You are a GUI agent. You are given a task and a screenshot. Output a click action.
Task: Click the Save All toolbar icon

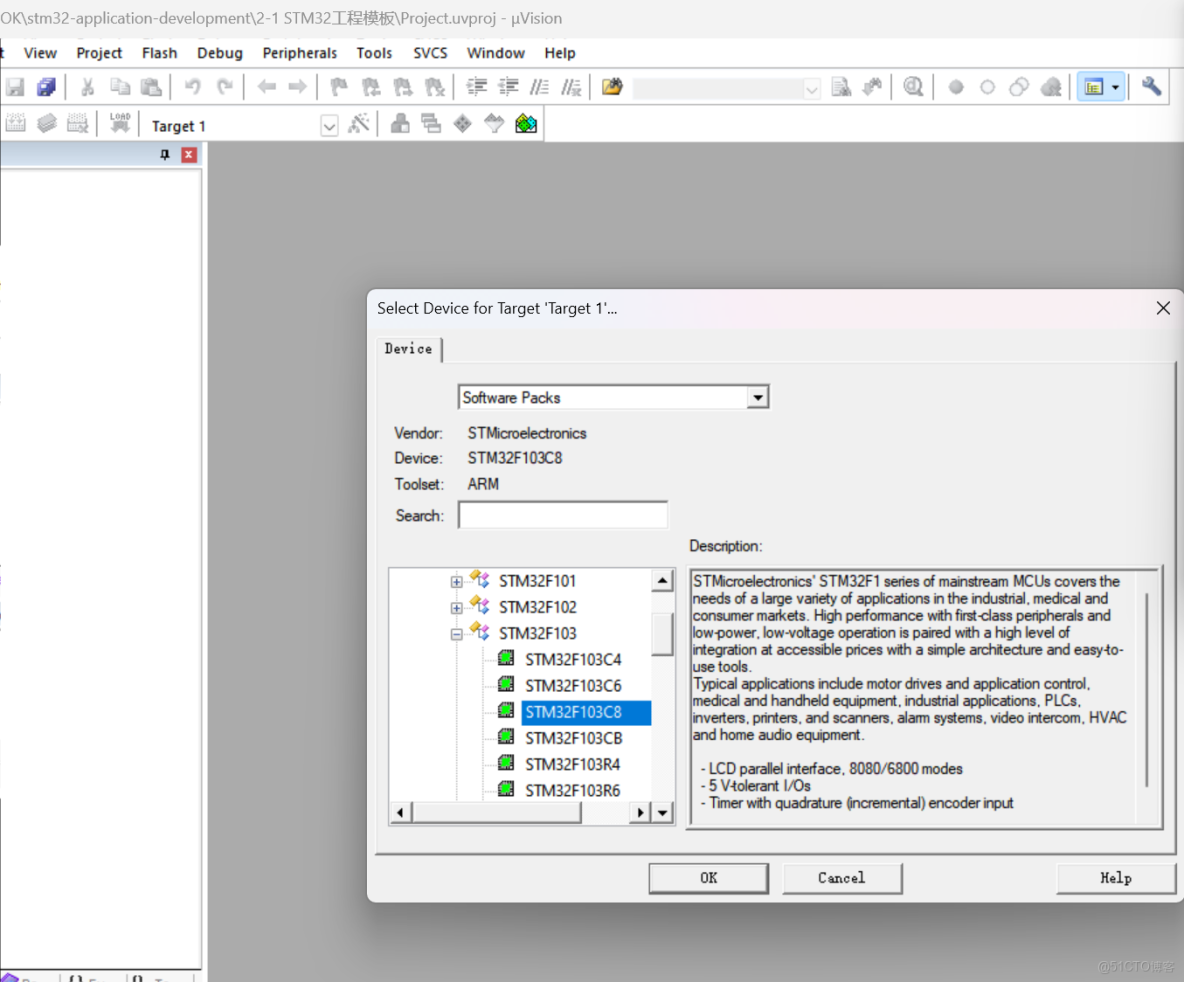pyautogui.click(x=46, y=88)
